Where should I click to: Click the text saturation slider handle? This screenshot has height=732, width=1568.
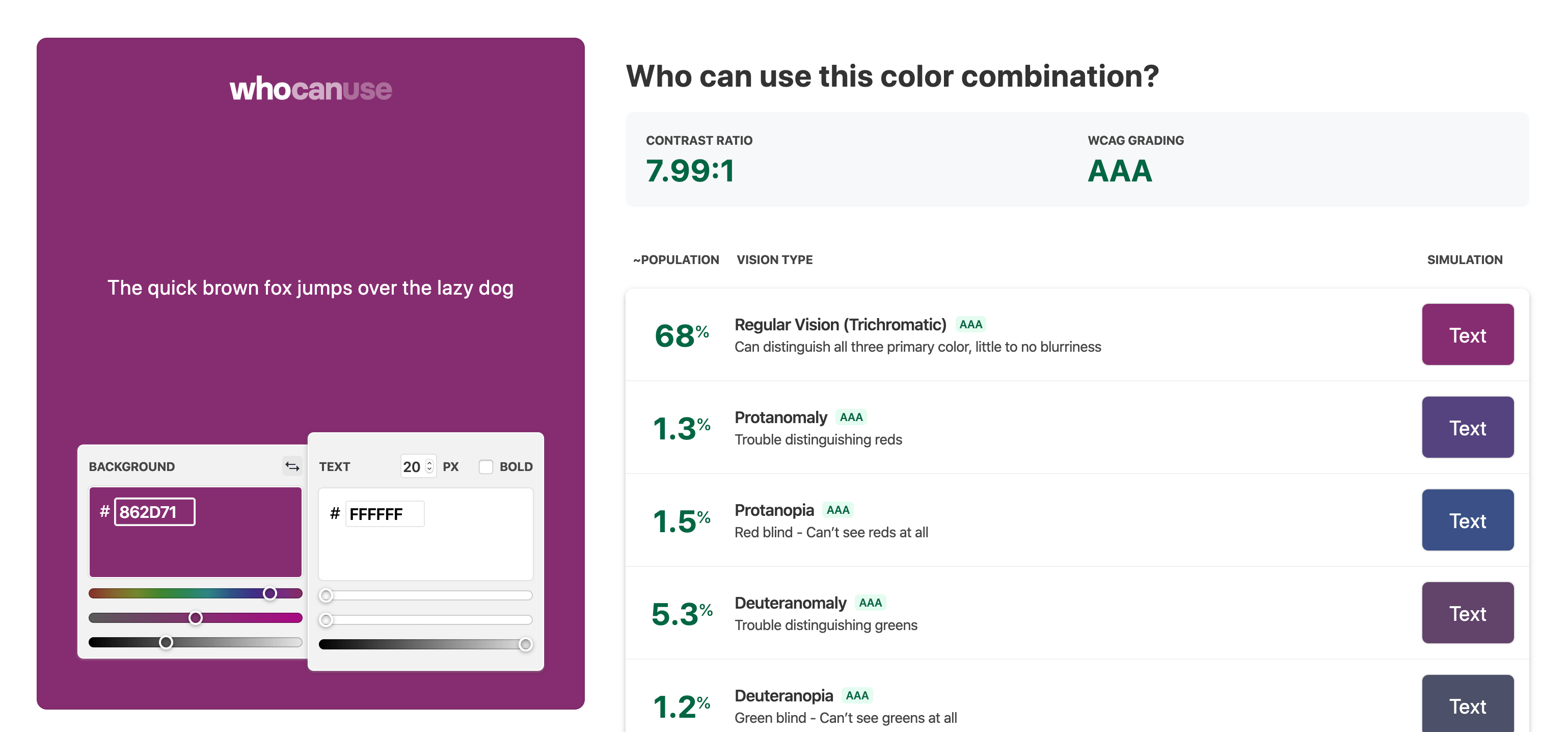(x=326, y=620)
